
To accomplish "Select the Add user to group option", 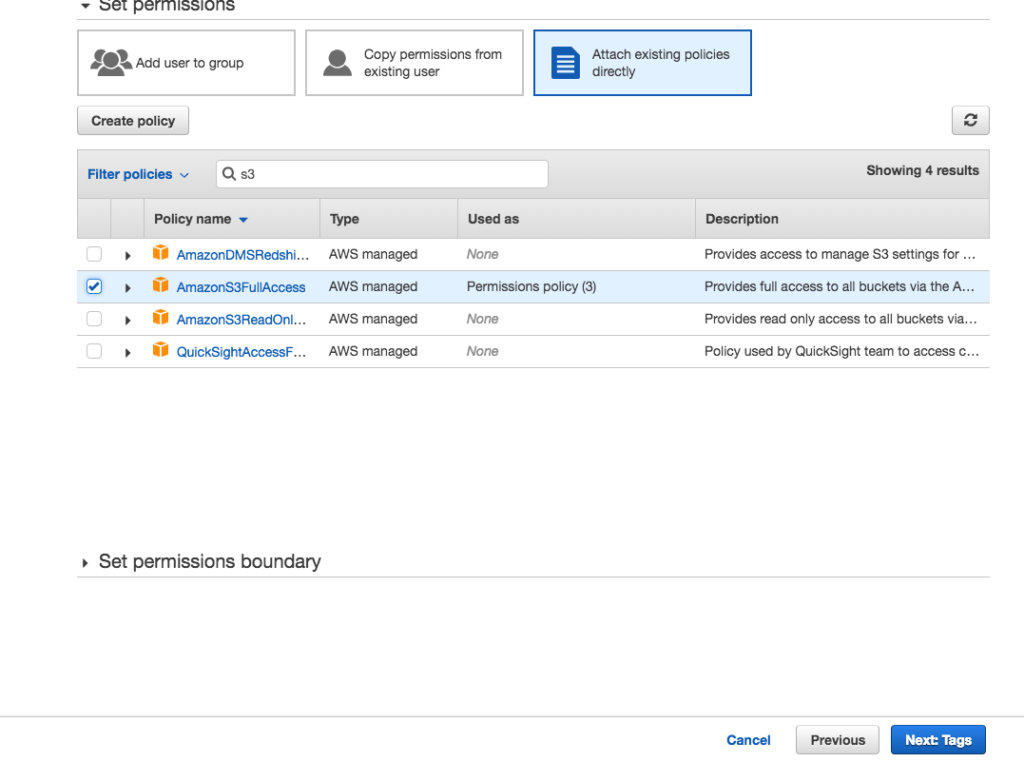I will [x=186, y=63].
